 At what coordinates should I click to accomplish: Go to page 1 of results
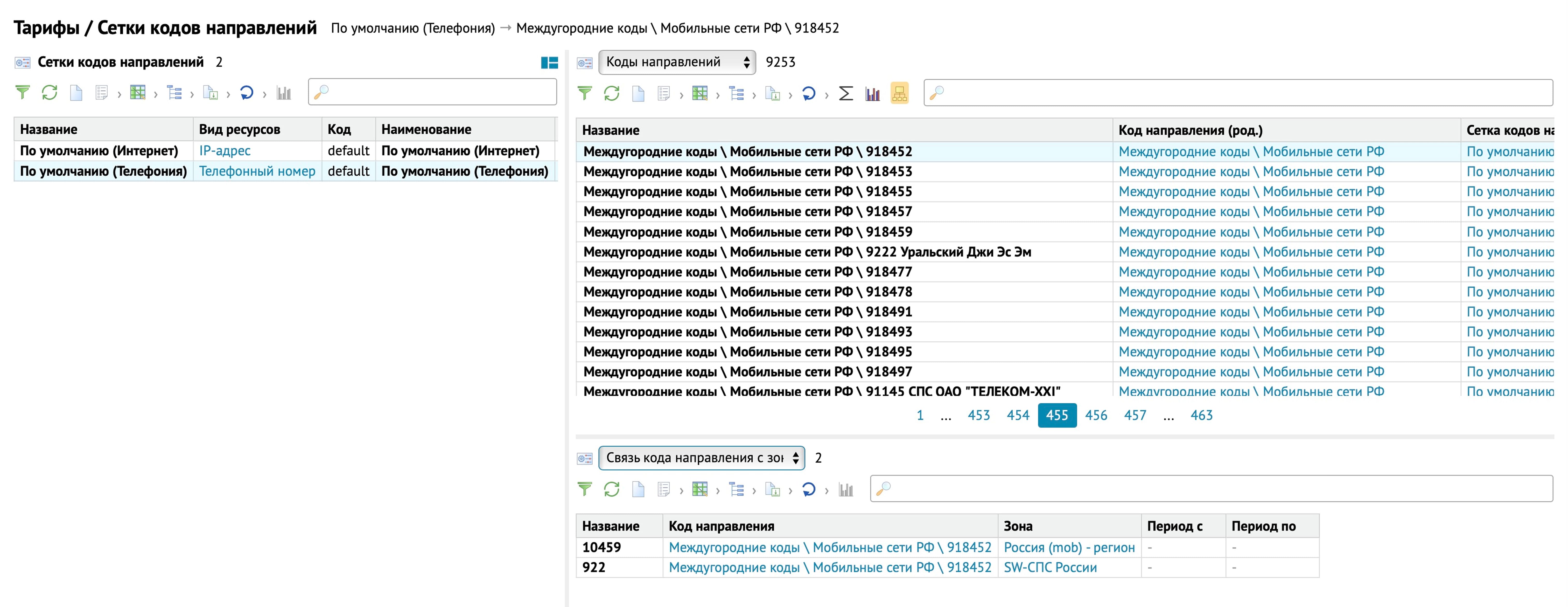point(920,415)
